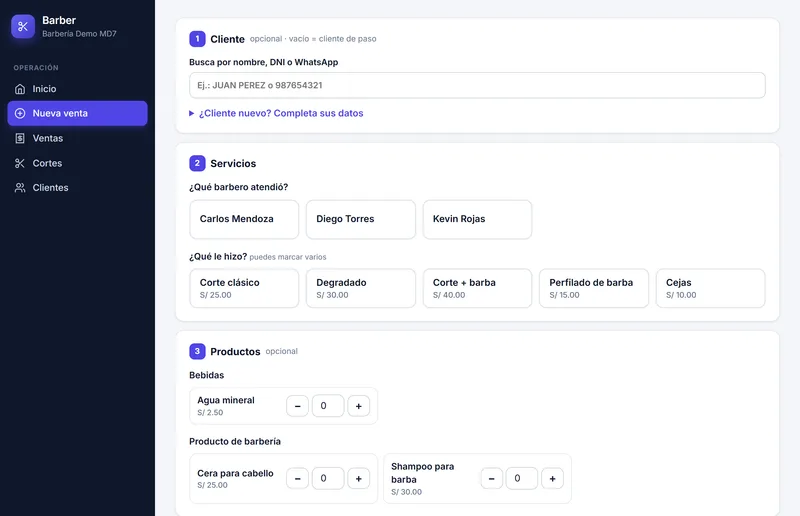Open the Inicio menu item
800x516 pixels.
point(78,89)
